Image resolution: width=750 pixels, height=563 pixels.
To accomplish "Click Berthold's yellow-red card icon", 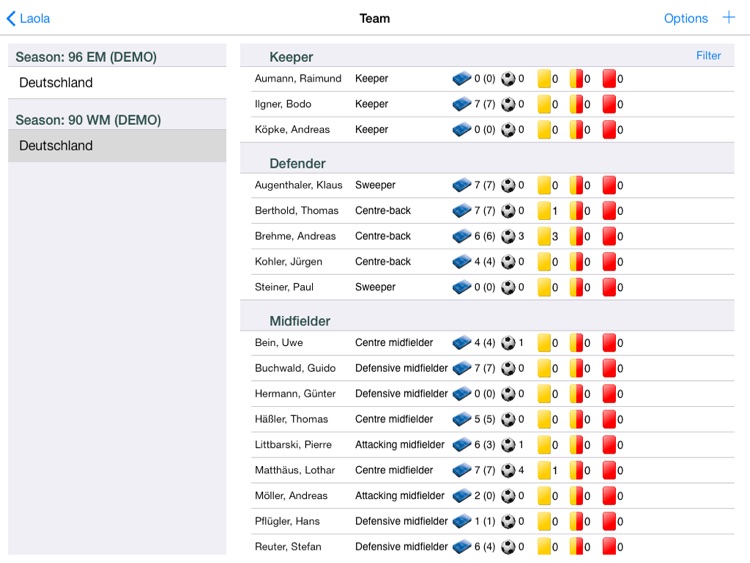I will click(577, 211).
